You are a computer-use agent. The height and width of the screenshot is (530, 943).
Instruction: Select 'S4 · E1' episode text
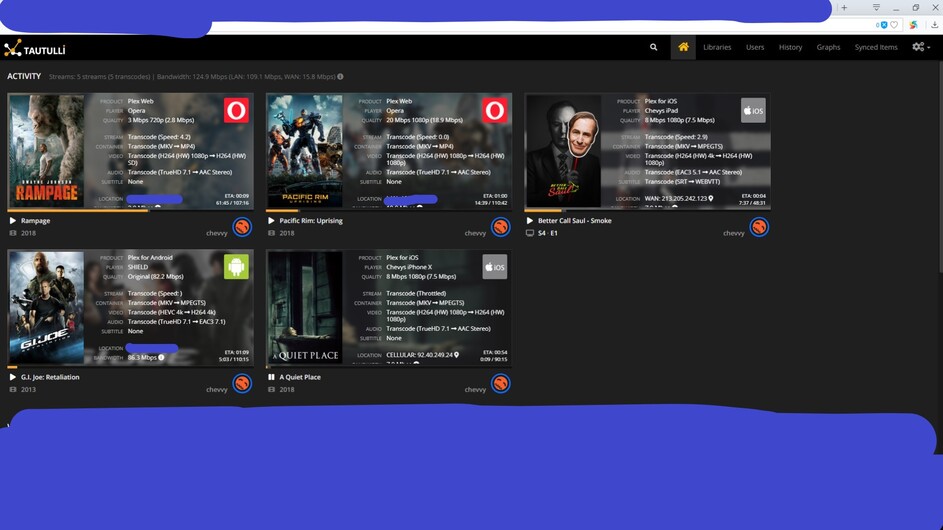(x=548, y=233)
